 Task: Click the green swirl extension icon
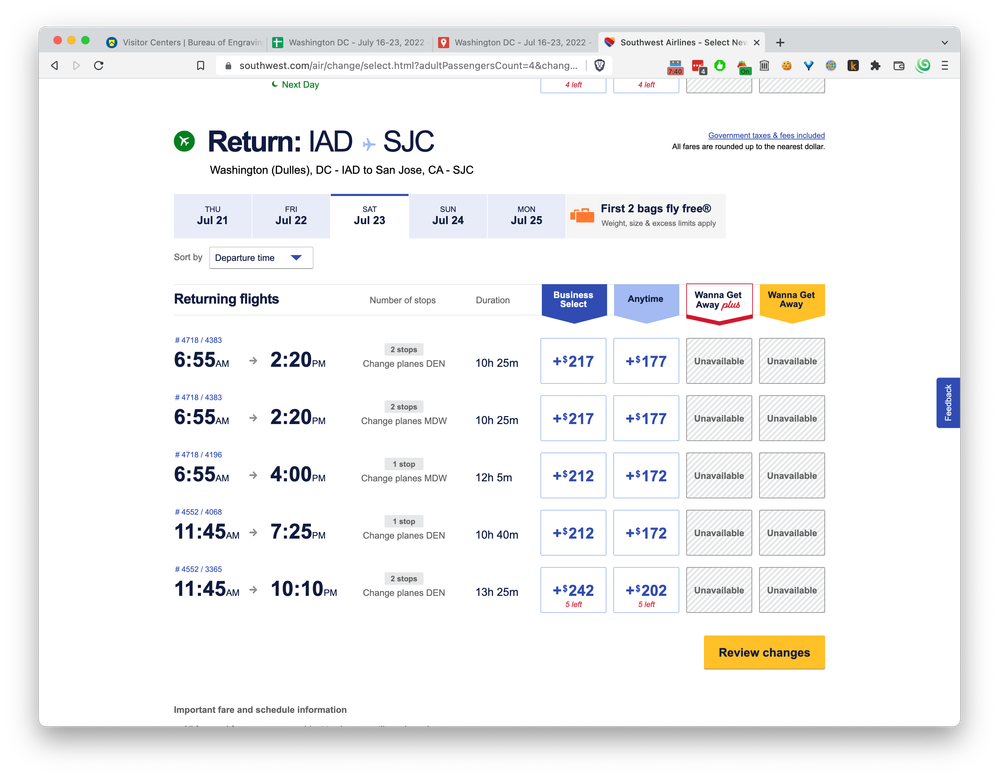coord(923,65)
